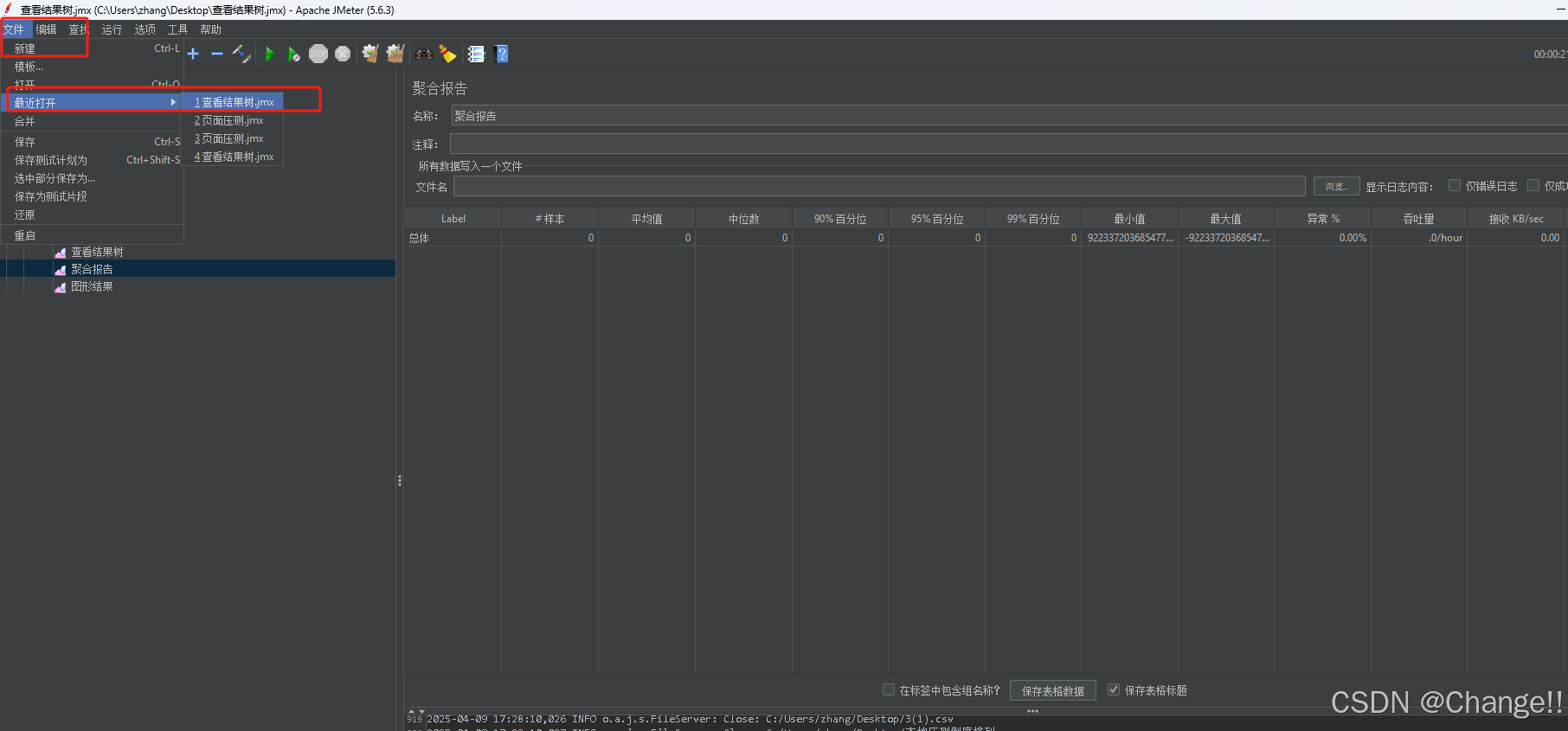Enable 在标签中包含组名称? checkbox

click(889, 689)
